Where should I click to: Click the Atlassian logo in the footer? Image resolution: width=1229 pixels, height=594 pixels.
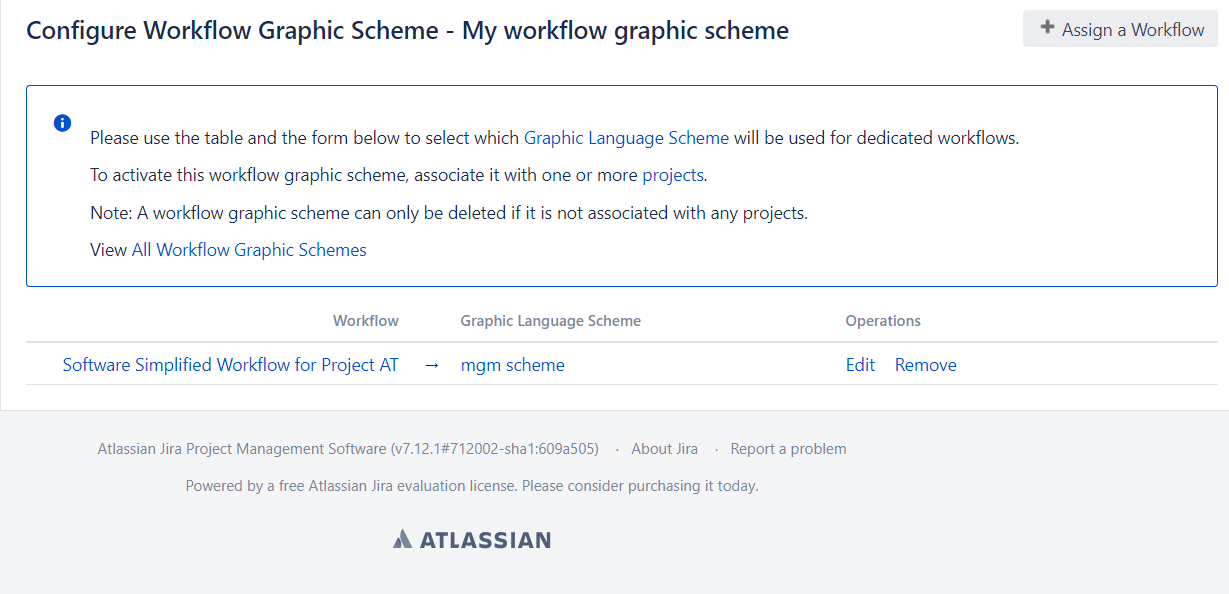(472, 540)
